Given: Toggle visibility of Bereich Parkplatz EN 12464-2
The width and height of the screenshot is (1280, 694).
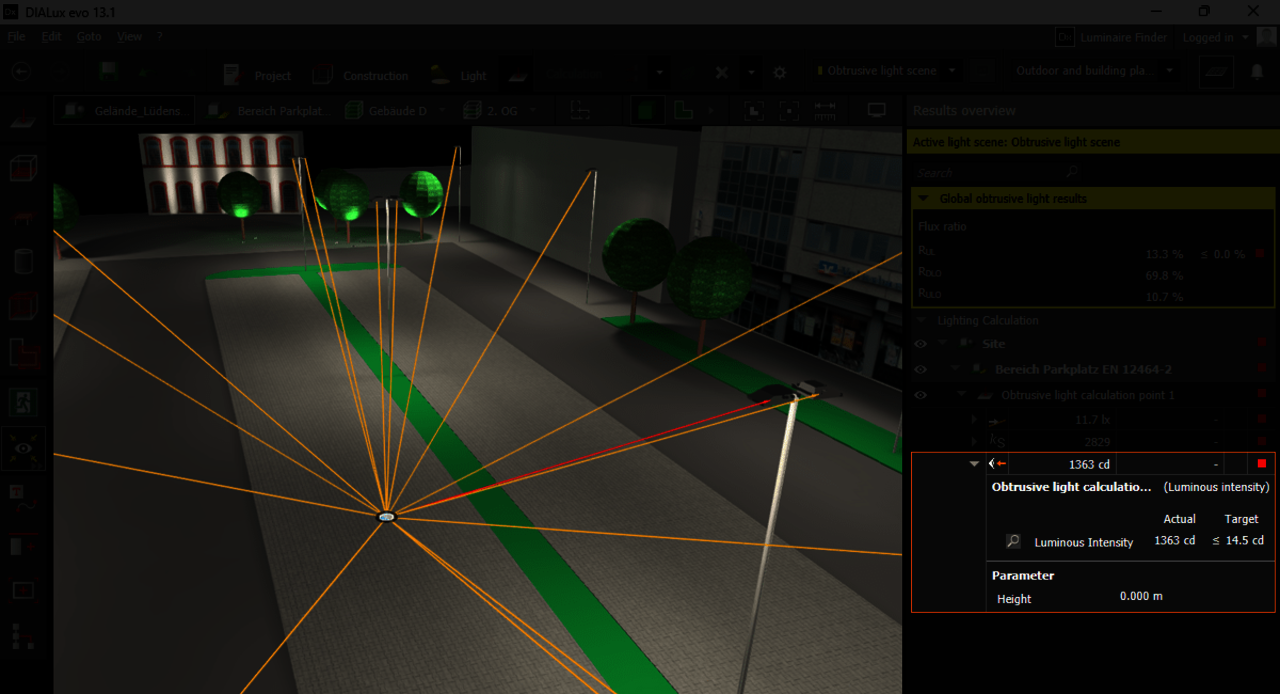Looking at the screenshot, I should coord(920,370).
